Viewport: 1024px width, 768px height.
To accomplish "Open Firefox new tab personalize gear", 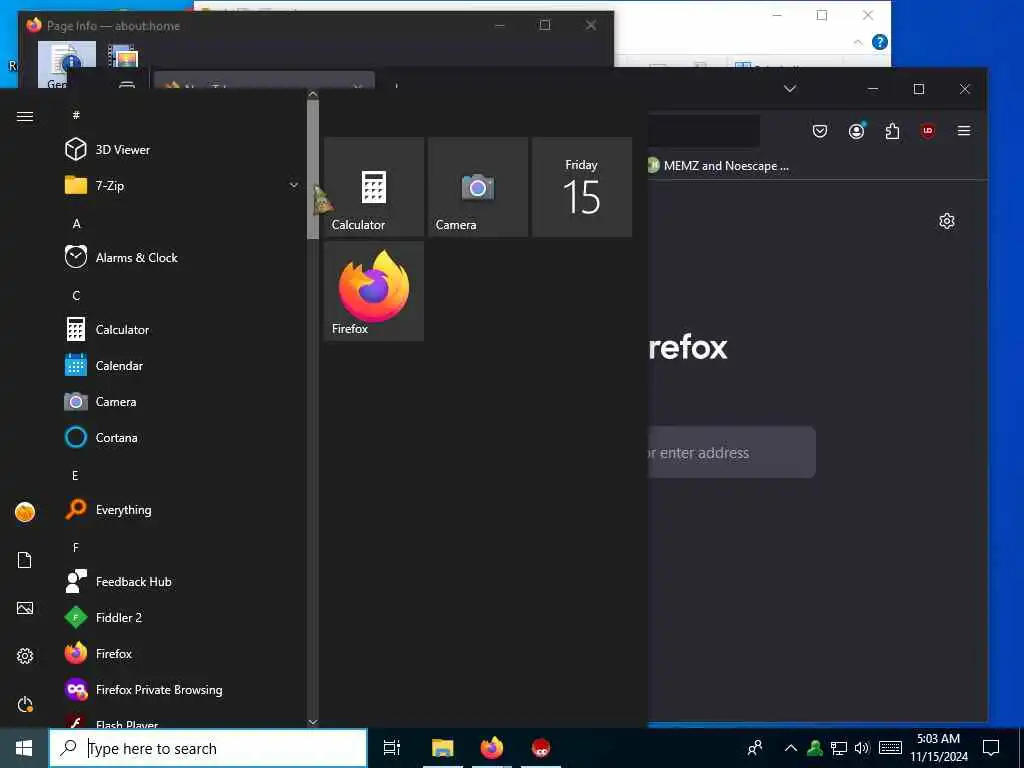I will [947, 221].
